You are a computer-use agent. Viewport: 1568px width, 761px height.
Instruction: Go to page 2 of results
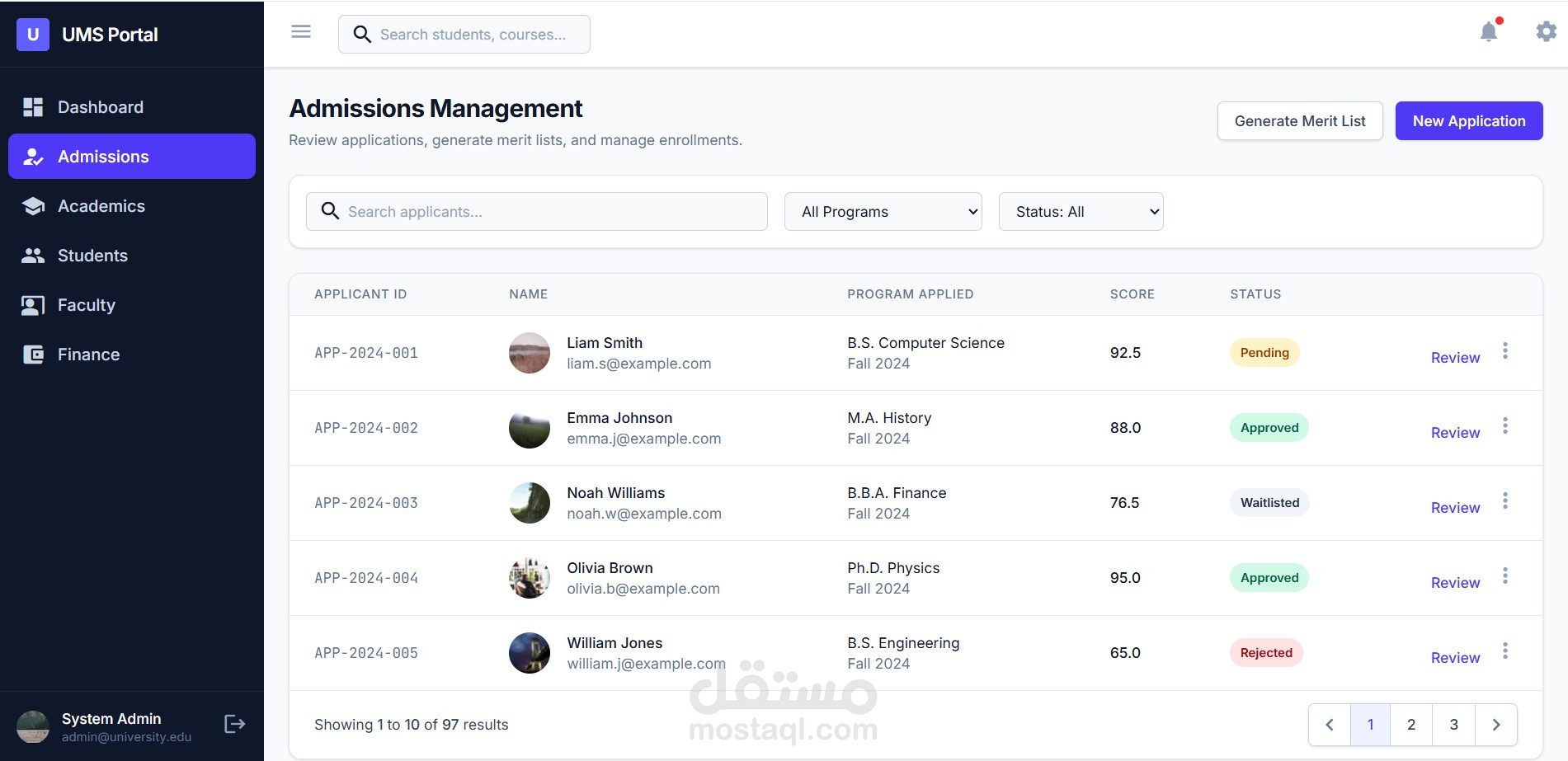(1411, 725)
